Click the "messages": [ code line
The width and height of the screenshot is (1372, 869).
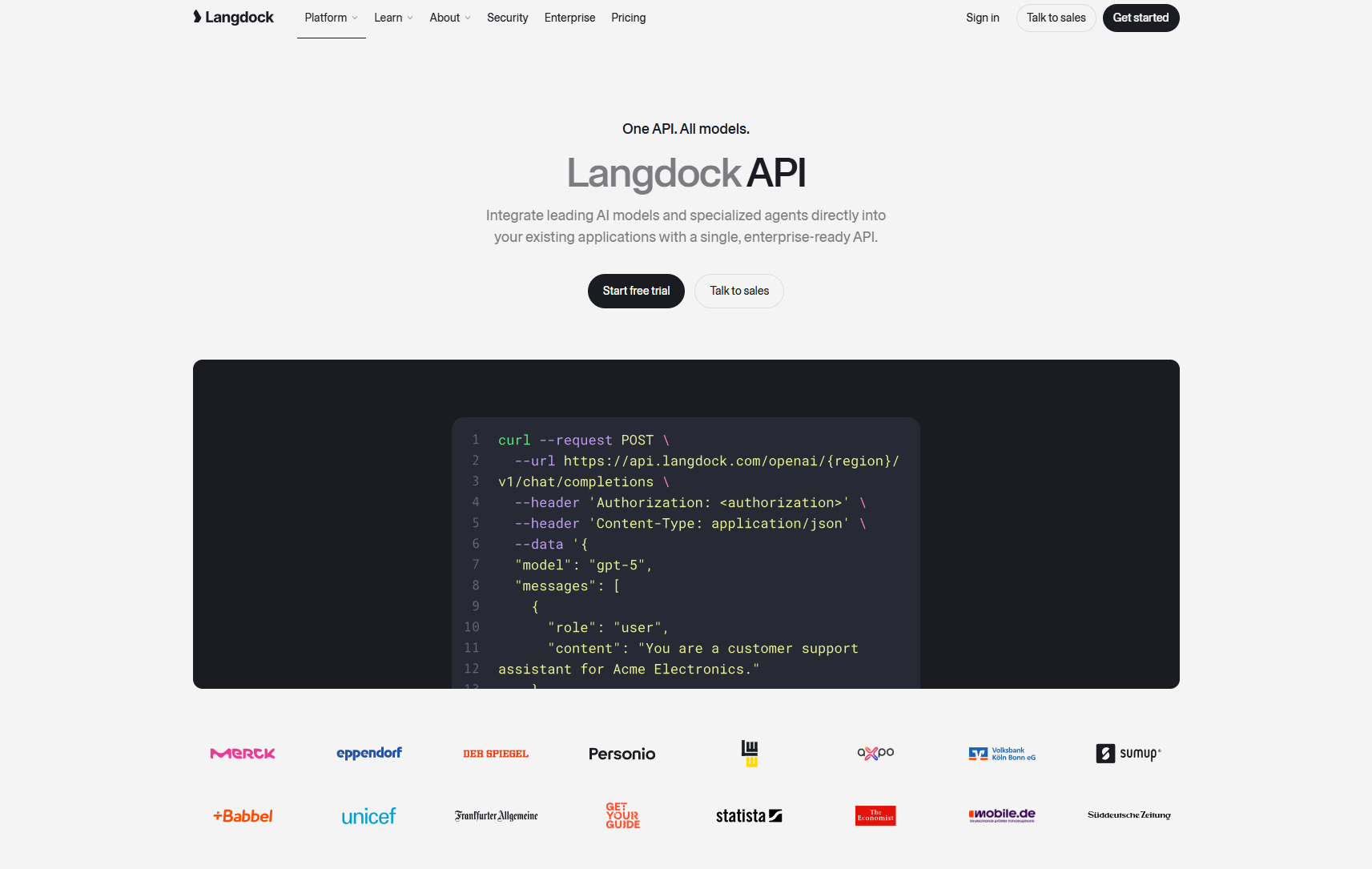568,586
